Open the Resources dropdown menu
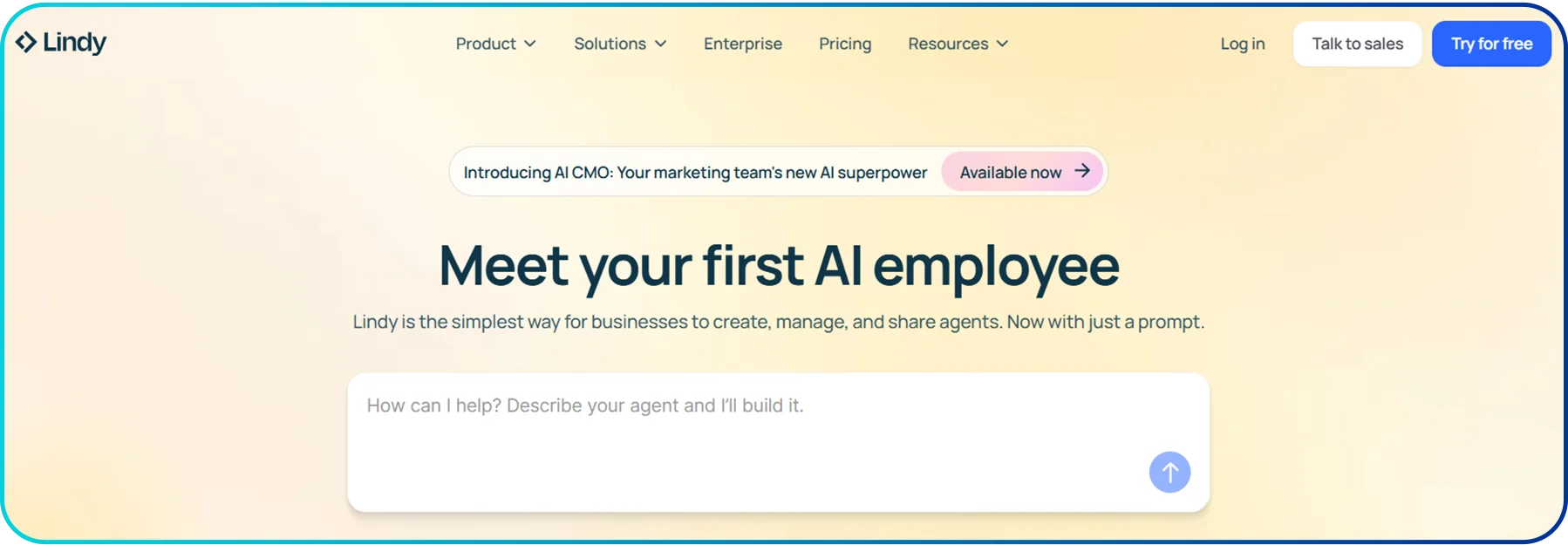This screenshot has width=1568, height=545. (x=949, y=44)
